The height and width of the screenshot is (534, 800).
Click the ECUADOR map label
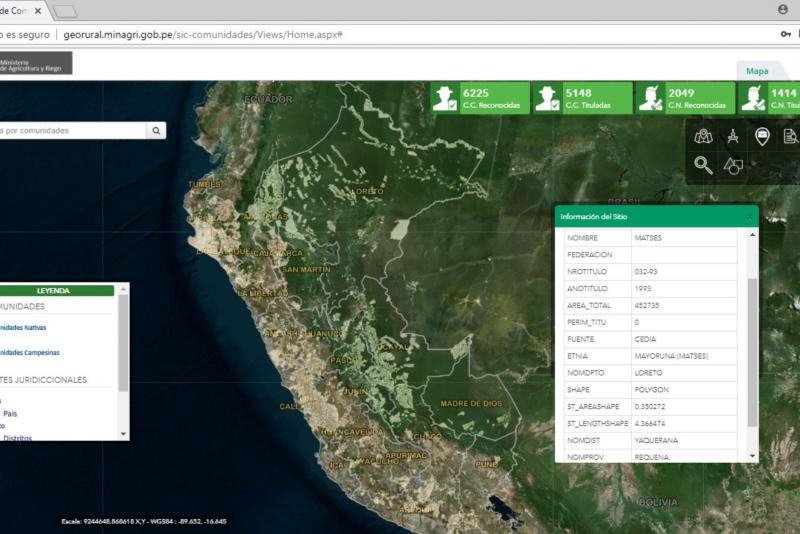[268, 99]
